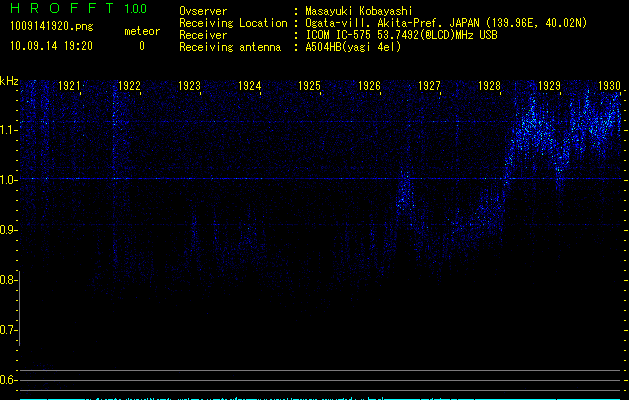The height and width of the screenshot is (400, 629).
Task: Click the 1926 time marker
Action: pyautogui.click(x=369, y=86)
